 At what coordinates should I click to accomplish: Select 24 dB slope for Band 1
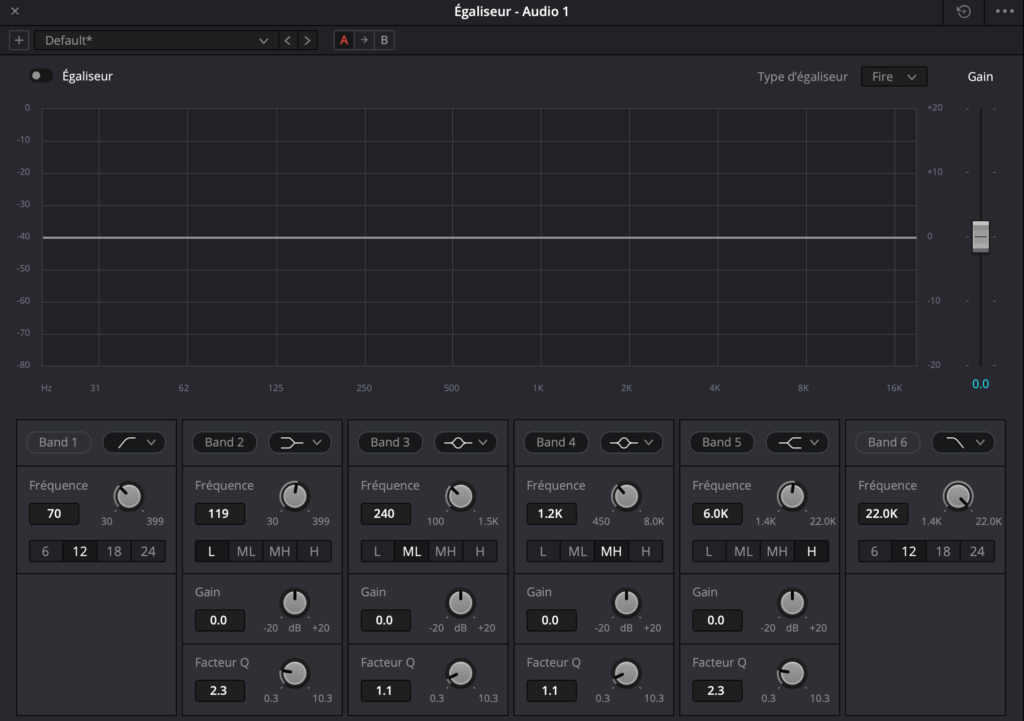(148, 551)
